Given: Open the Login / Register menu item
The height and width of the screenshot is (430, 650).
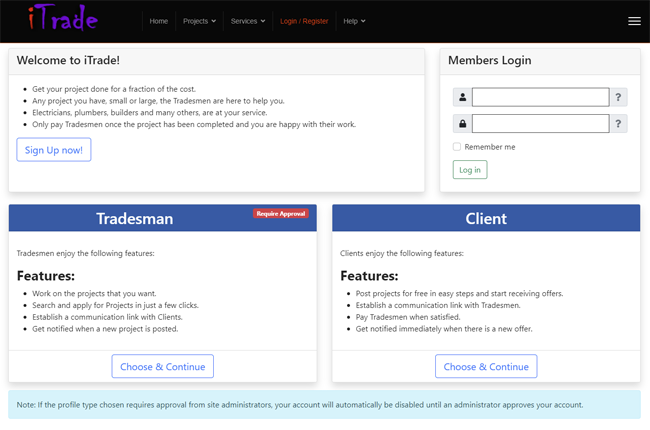Looking at the screenshot, I should click(304, 21).
